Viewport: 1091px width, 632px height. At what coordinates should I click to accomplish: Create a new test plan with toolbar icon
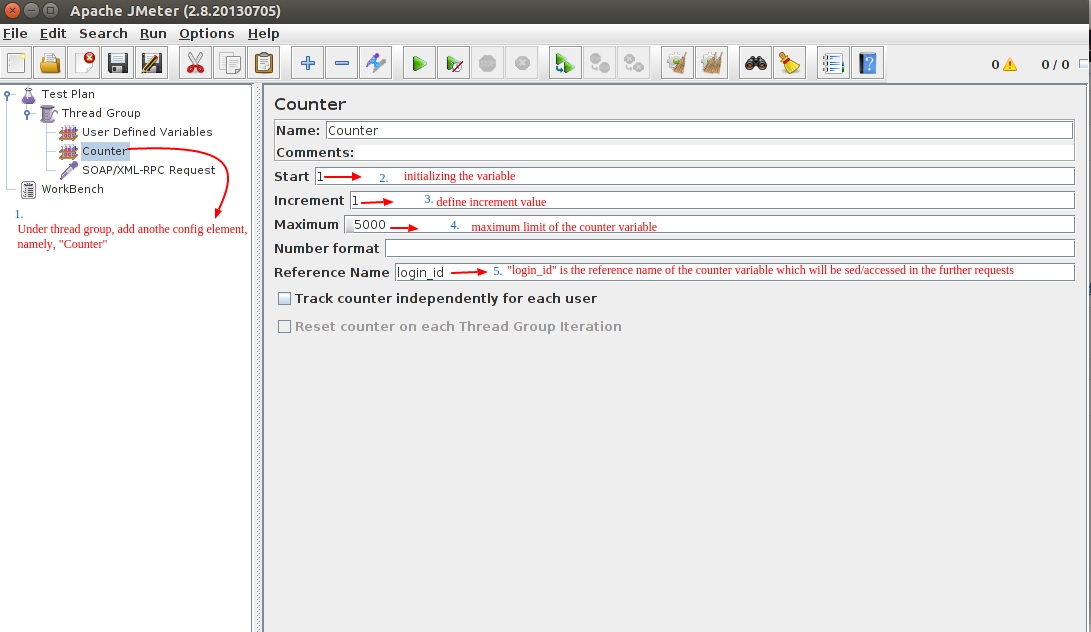coord(17,63)
